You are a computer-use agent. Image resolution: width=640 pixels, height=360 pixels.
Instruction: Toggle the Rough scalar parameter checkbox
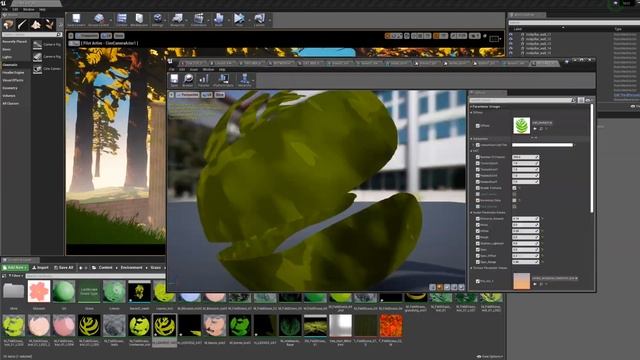tap(478, 237)
